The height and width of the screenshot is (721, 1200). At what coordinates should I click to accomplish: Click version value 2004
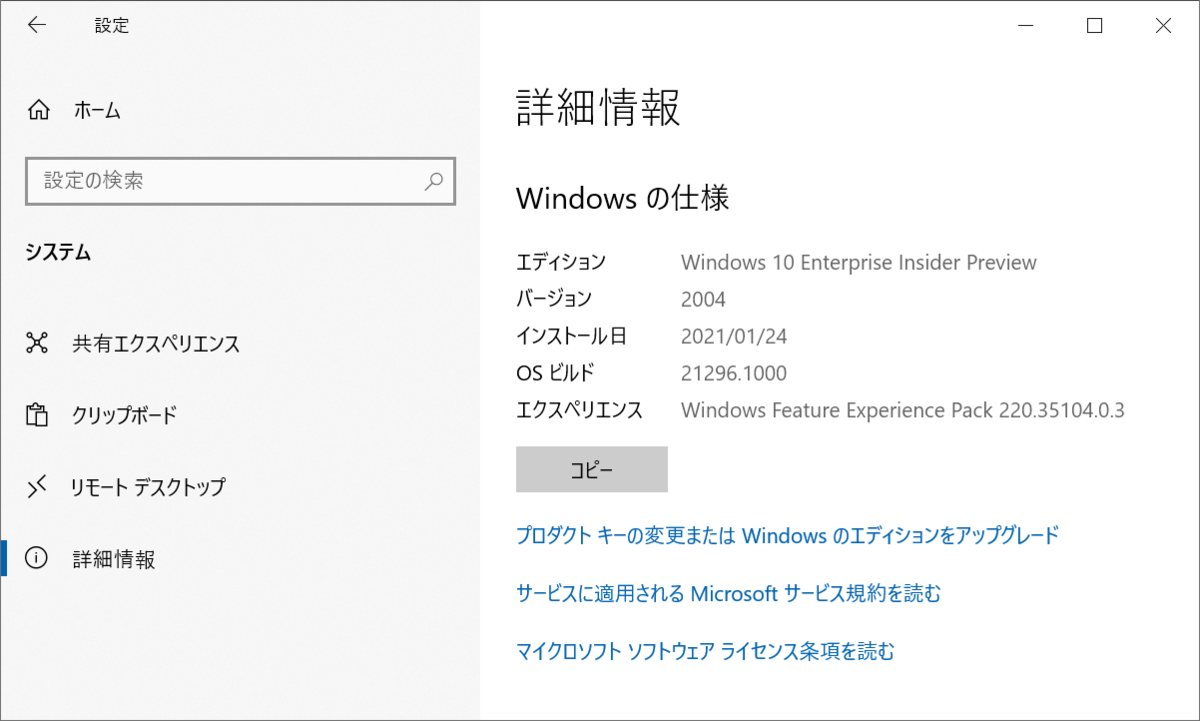703,299
